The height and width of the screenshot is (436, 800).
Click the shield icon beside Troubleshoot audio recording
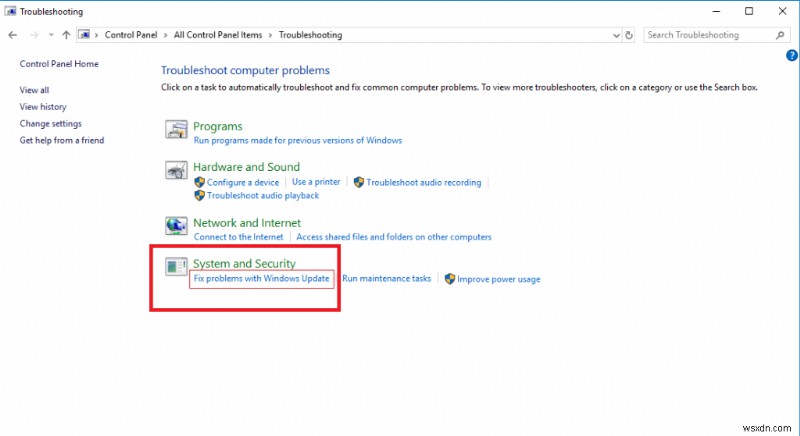(359, 182)
